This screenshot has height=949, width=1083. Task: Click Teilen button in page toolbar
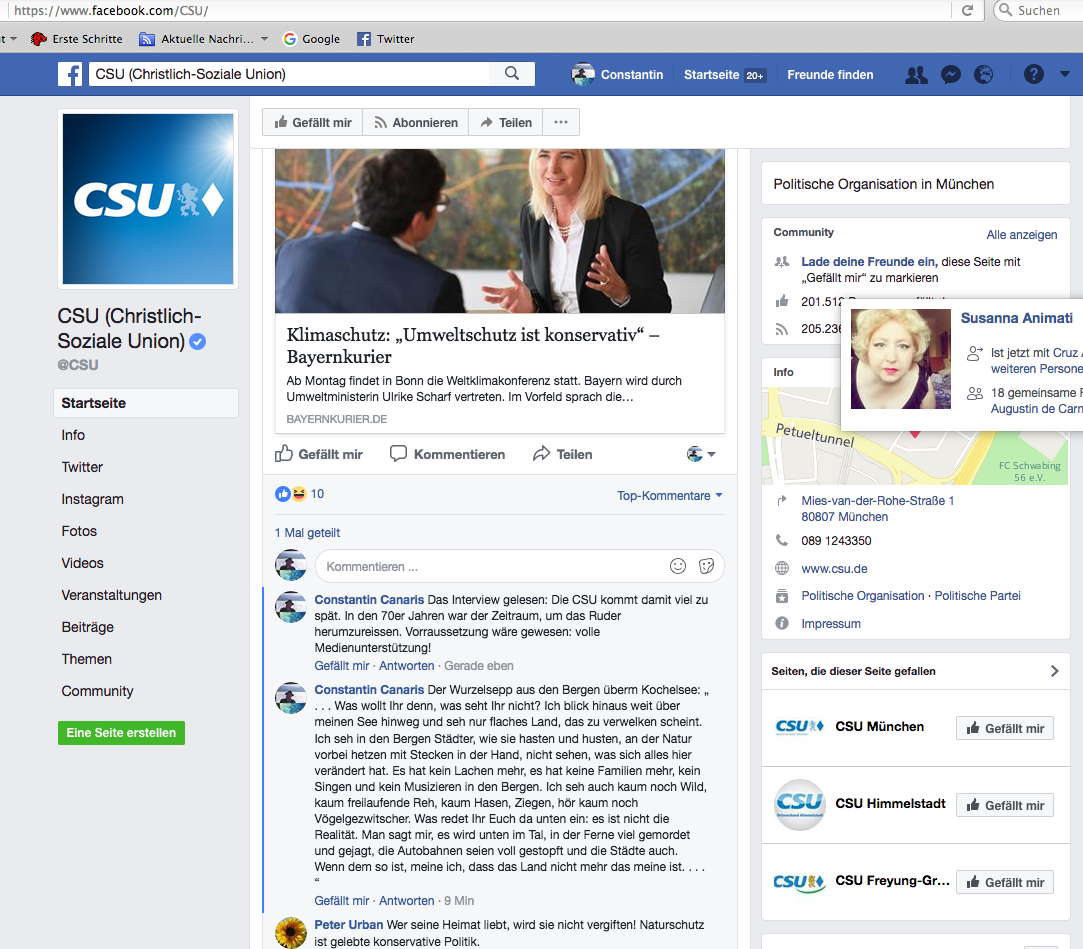506,122
